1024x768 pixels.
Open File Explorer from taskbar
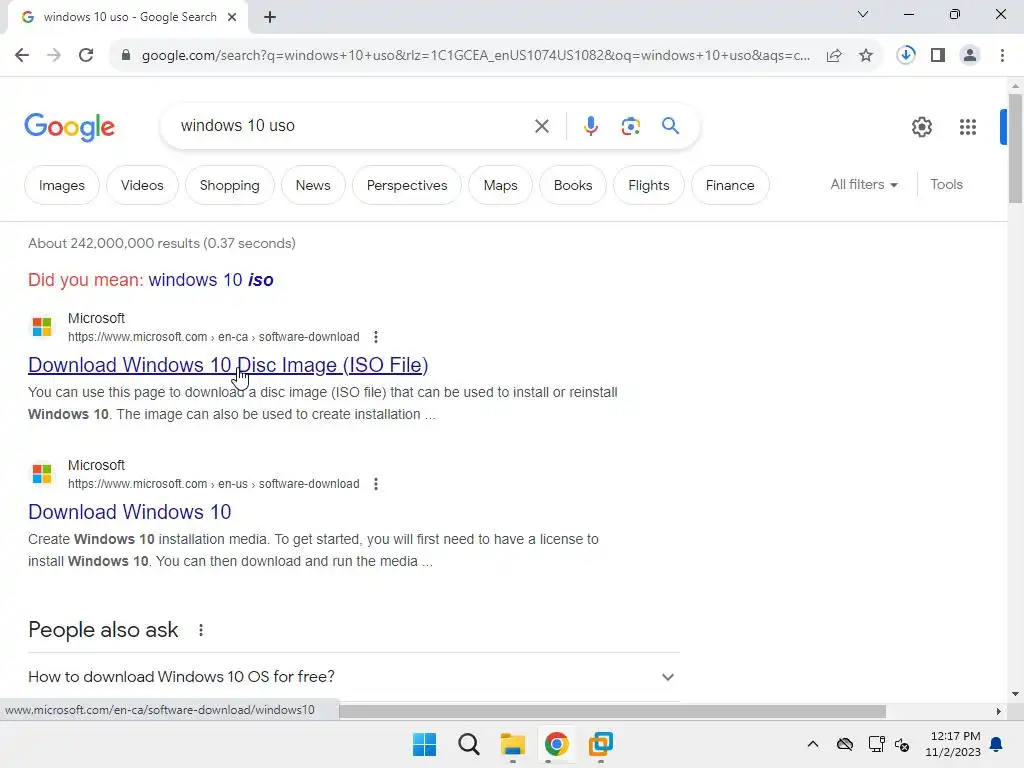[513, 744]
